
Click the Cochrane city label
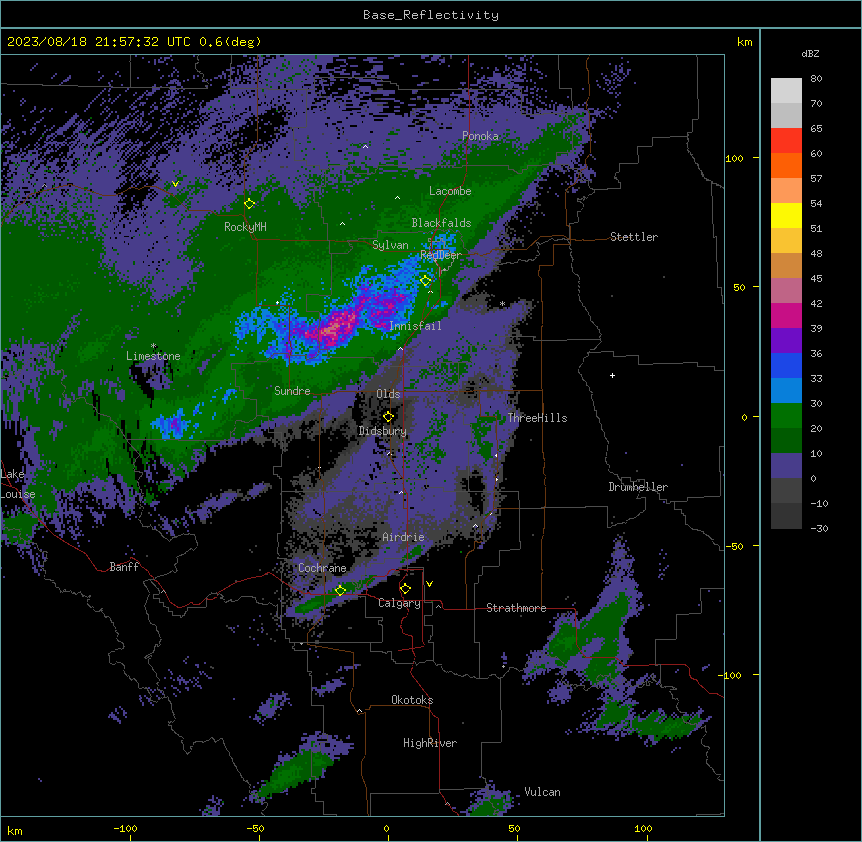point(322,568)
